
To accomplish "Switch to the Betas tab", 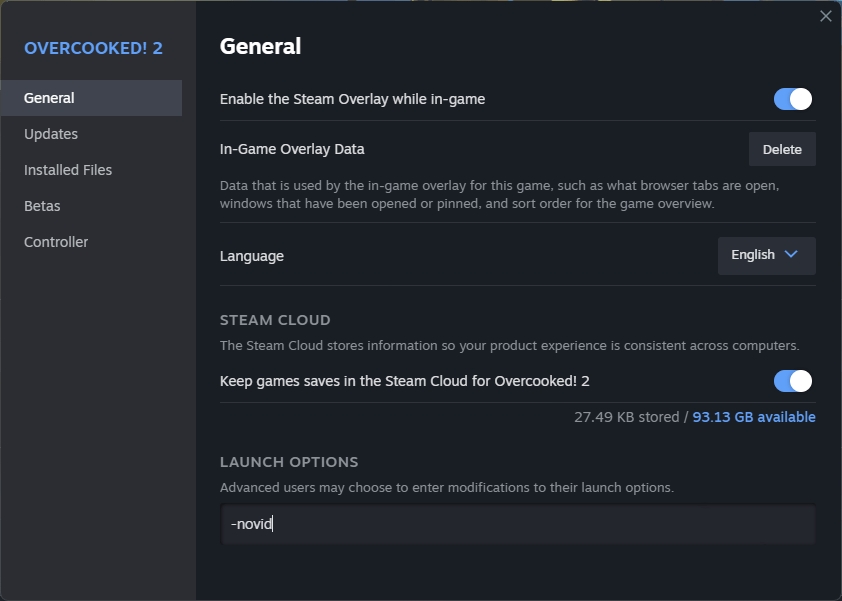I will pyautogui.click(x=42, y=206).
